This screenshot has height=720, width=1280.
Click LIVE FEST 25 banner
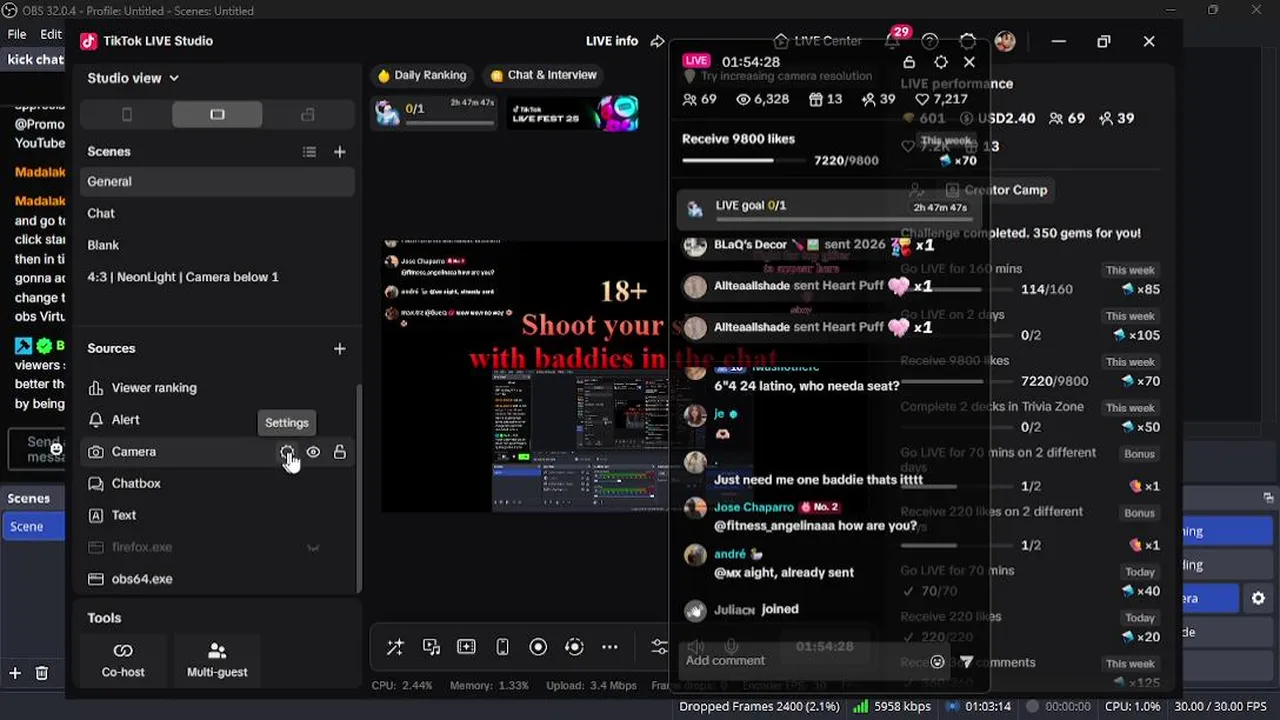(573, 113)
